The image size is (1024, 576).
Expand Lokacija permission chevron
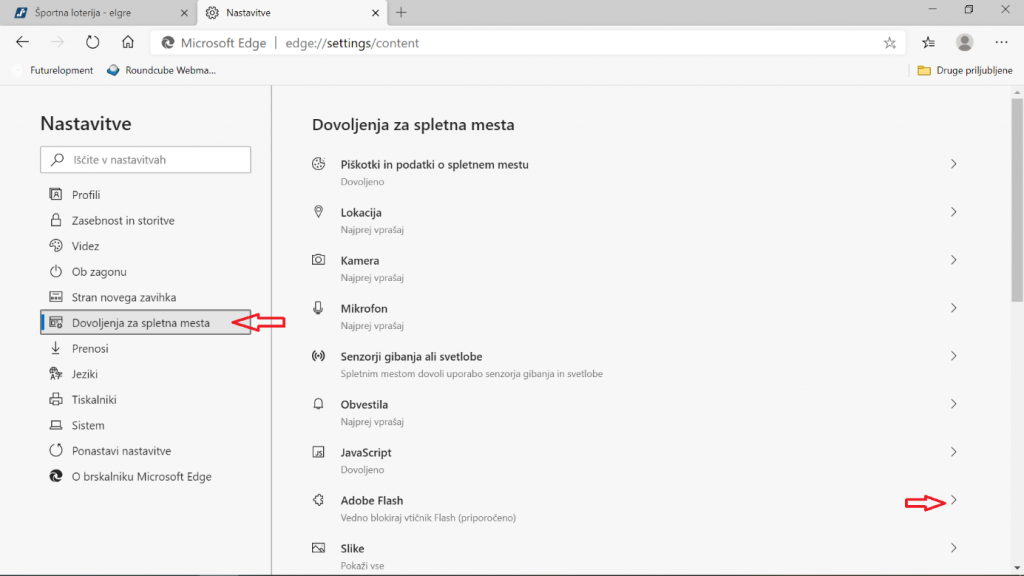[953, 212]
